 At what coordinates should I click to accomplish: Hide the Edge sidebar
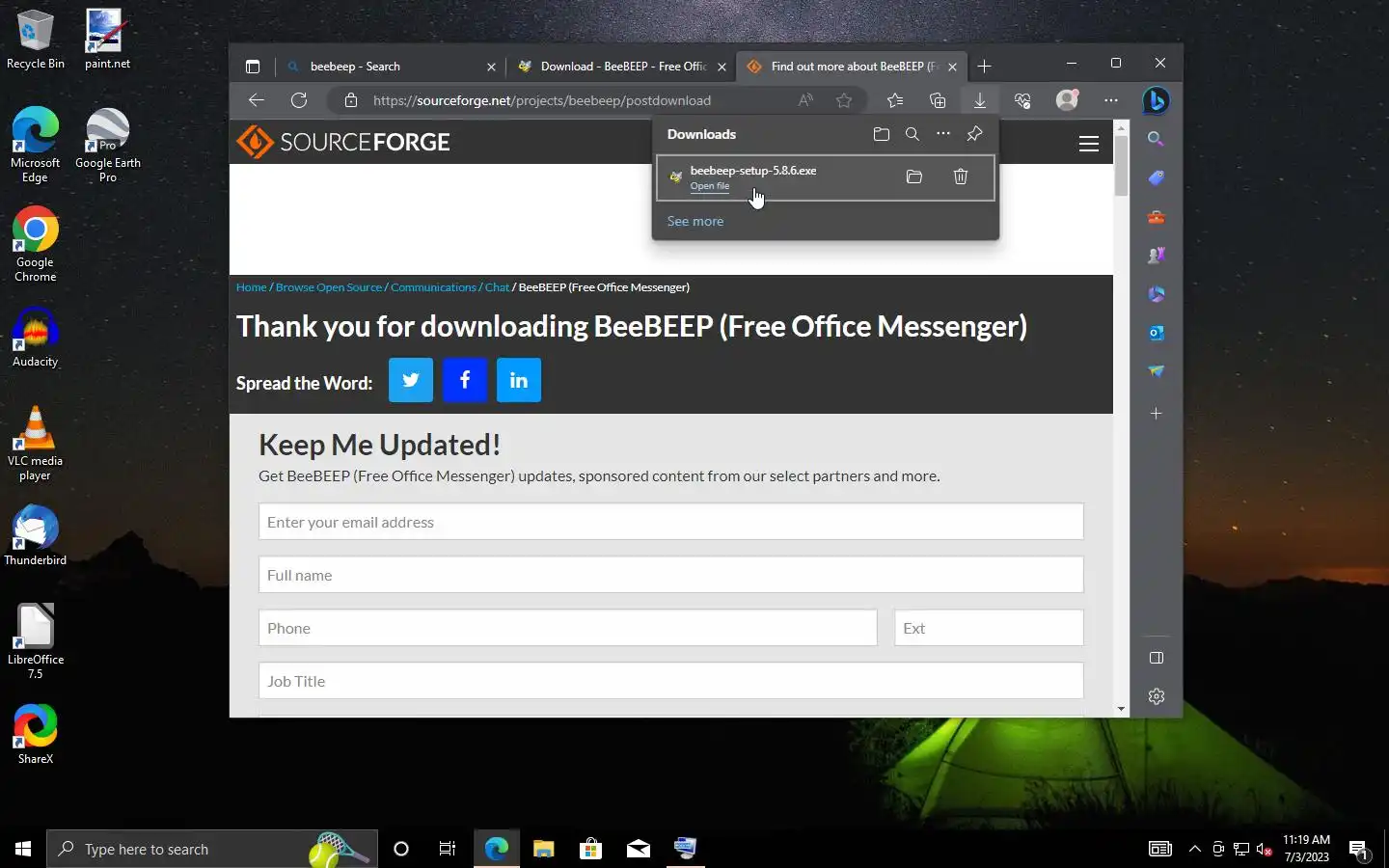1157,658
